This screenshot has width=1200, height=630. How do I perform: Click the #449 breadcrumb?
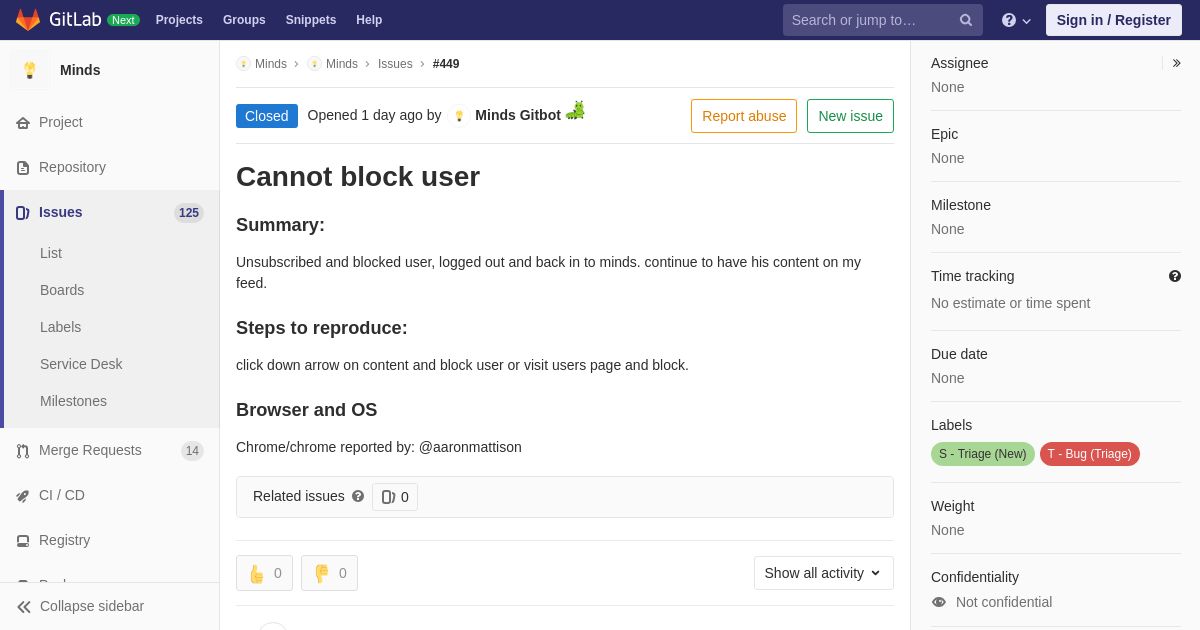coord(446,64)
